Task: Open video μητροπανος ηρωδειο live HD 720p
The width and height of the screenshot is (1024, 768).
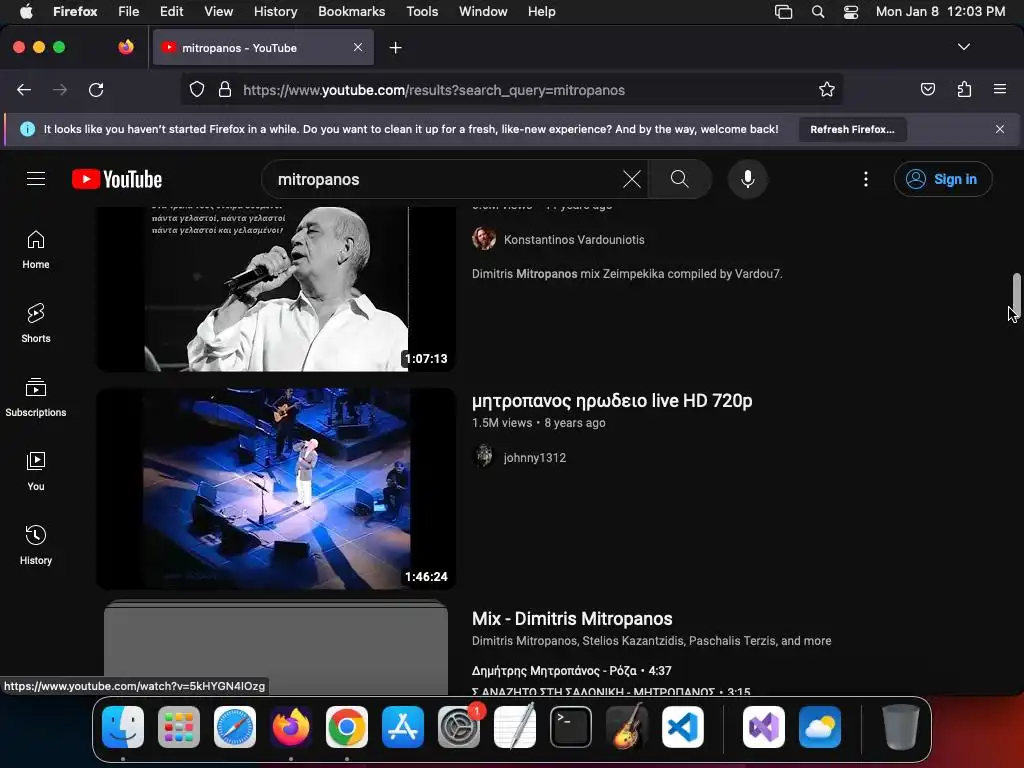Action: 612,400
